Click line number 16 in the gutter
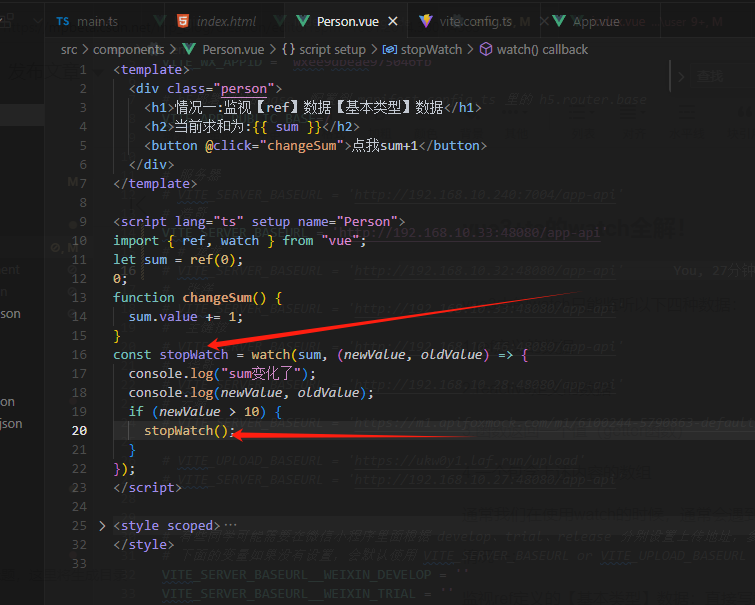 tap(79, 355)
